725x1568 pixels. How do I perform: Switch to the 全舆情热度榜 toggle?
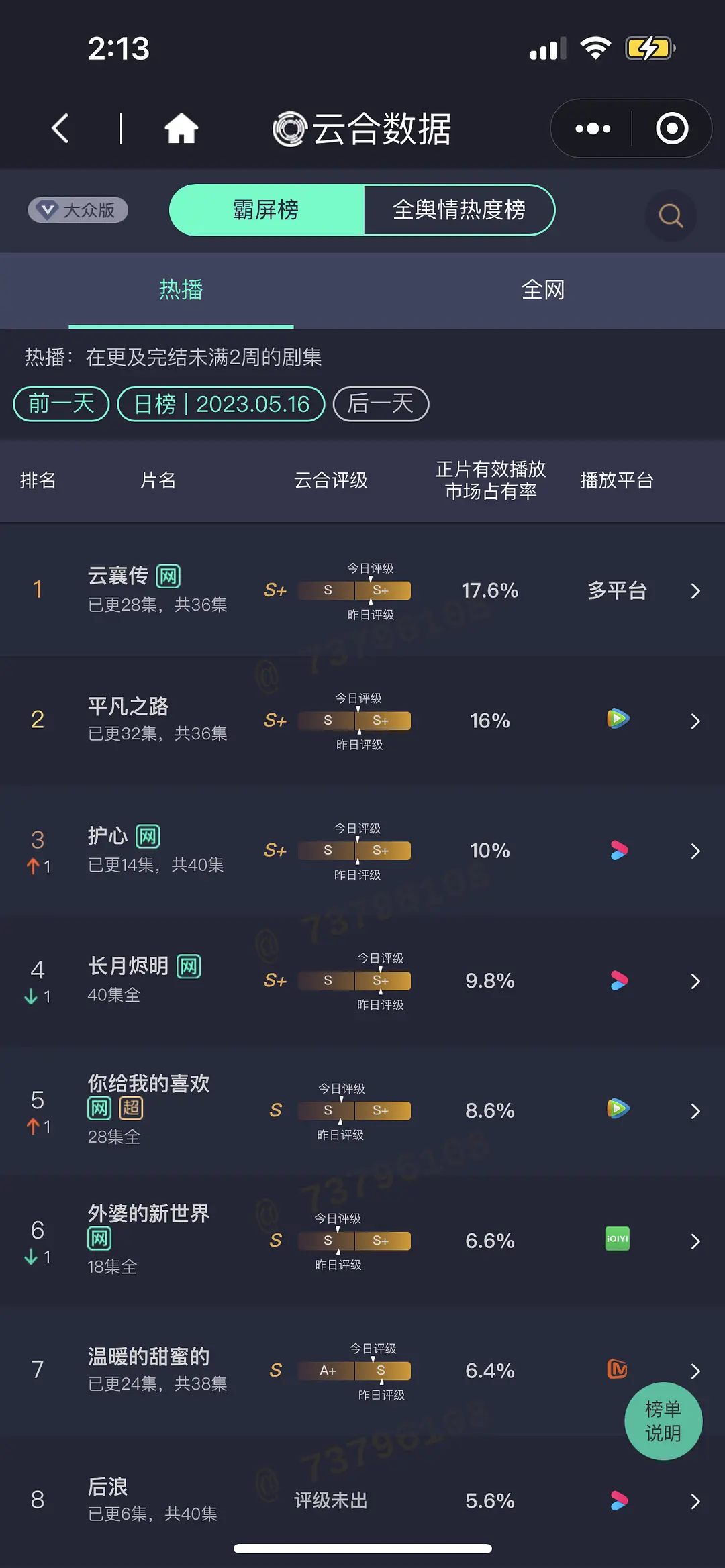[x=459, y=210]
